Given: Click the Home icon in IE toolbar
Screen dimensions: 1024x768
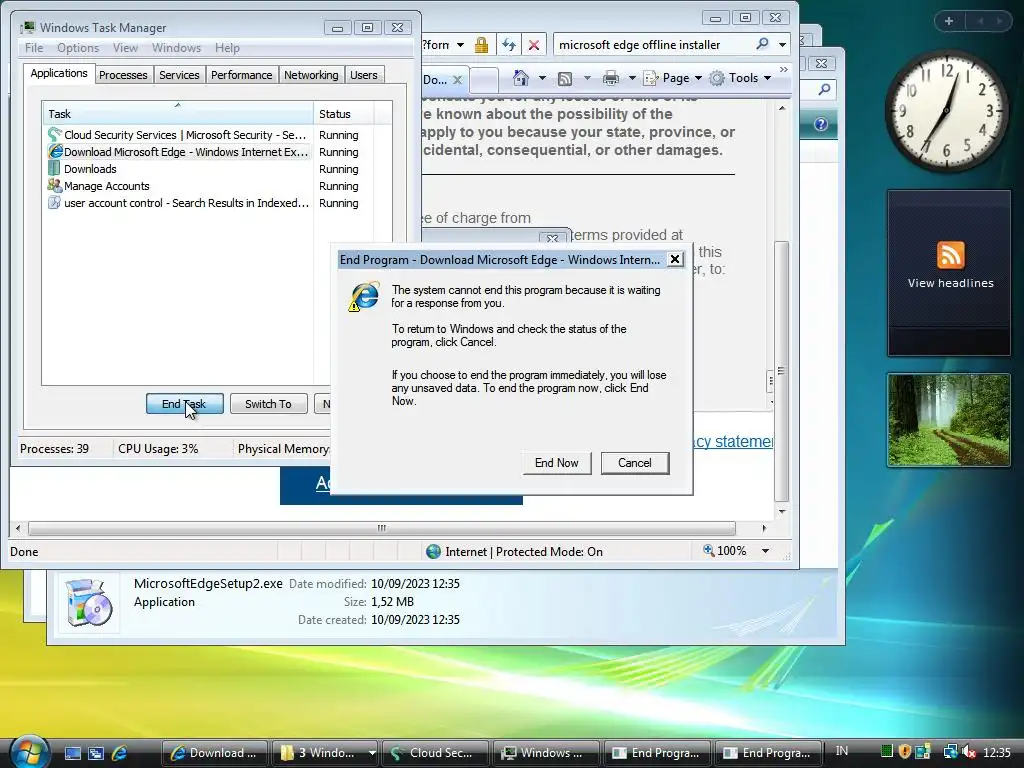Looking at the screenshot, I should click(520, 78).
